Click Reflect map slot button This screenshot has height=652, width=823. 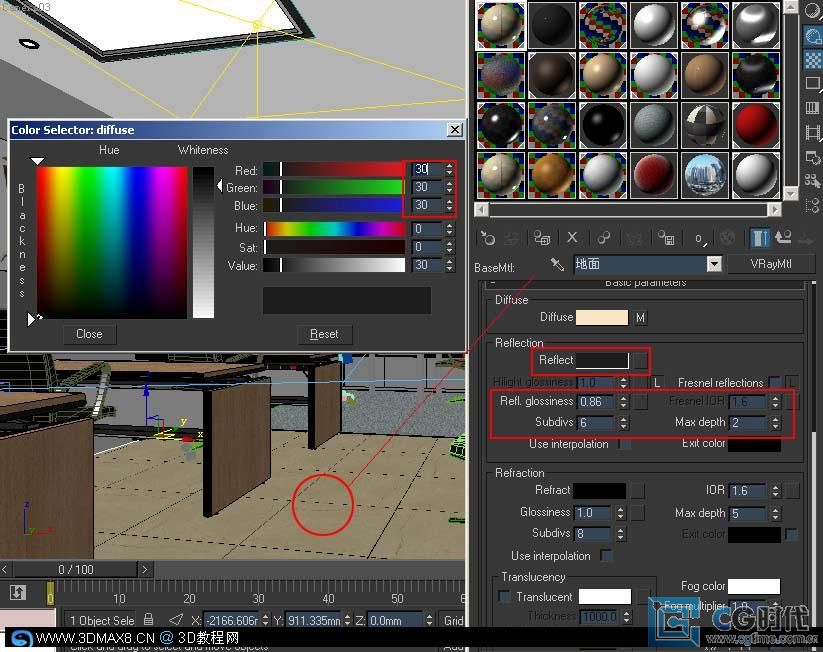(640, 360)
